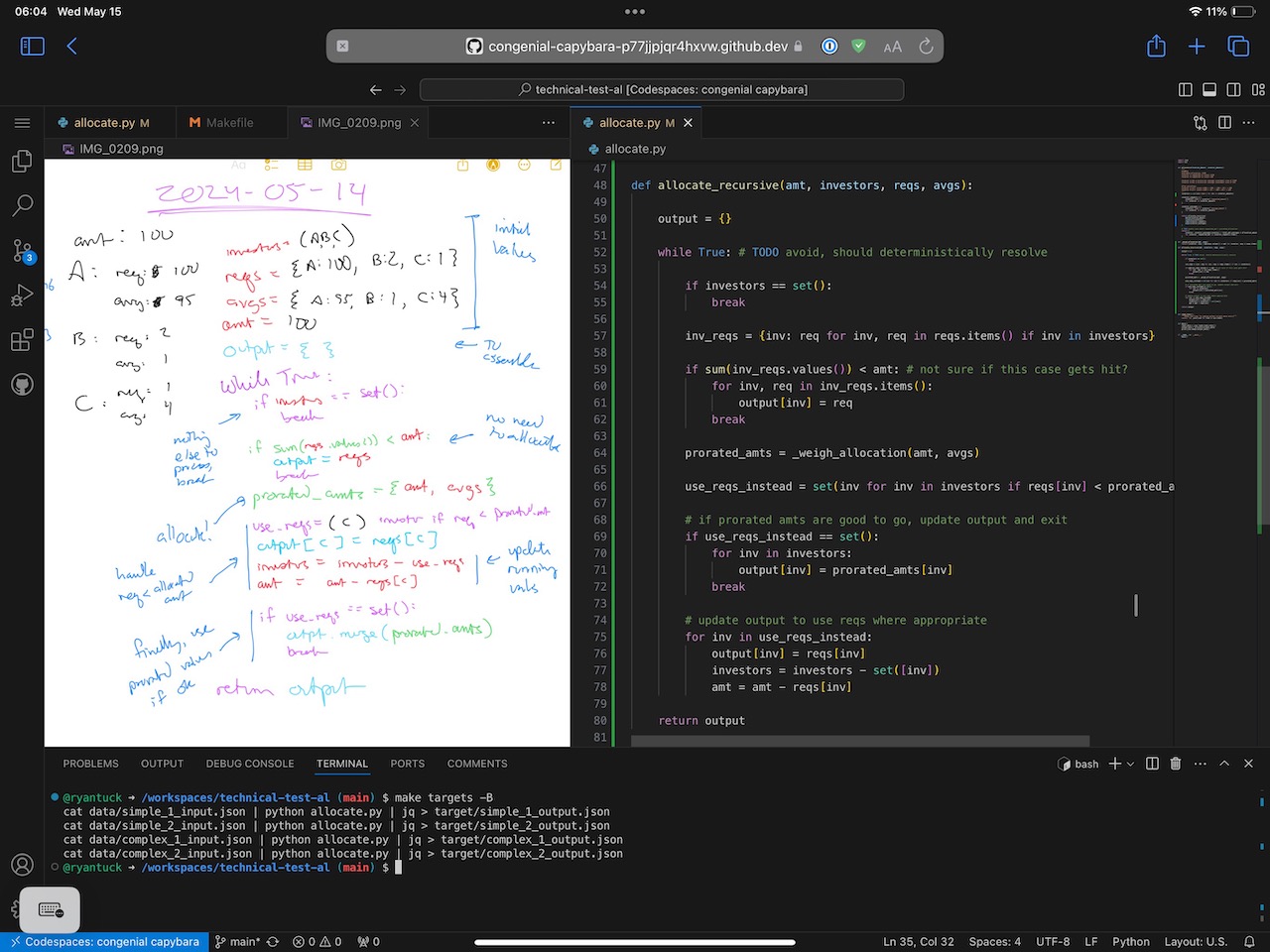Open the GitHub panel in activity bar
Viewport: 1270px width, 952px height.
[x=22, y=385]
